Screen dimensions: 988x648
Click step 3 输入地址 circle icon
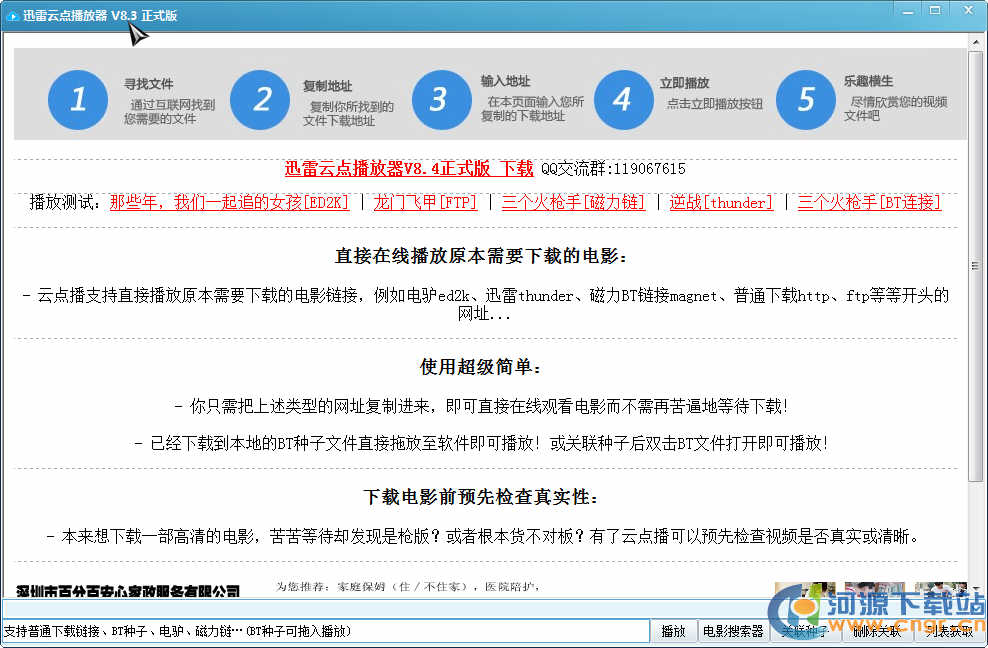[442, 100]
